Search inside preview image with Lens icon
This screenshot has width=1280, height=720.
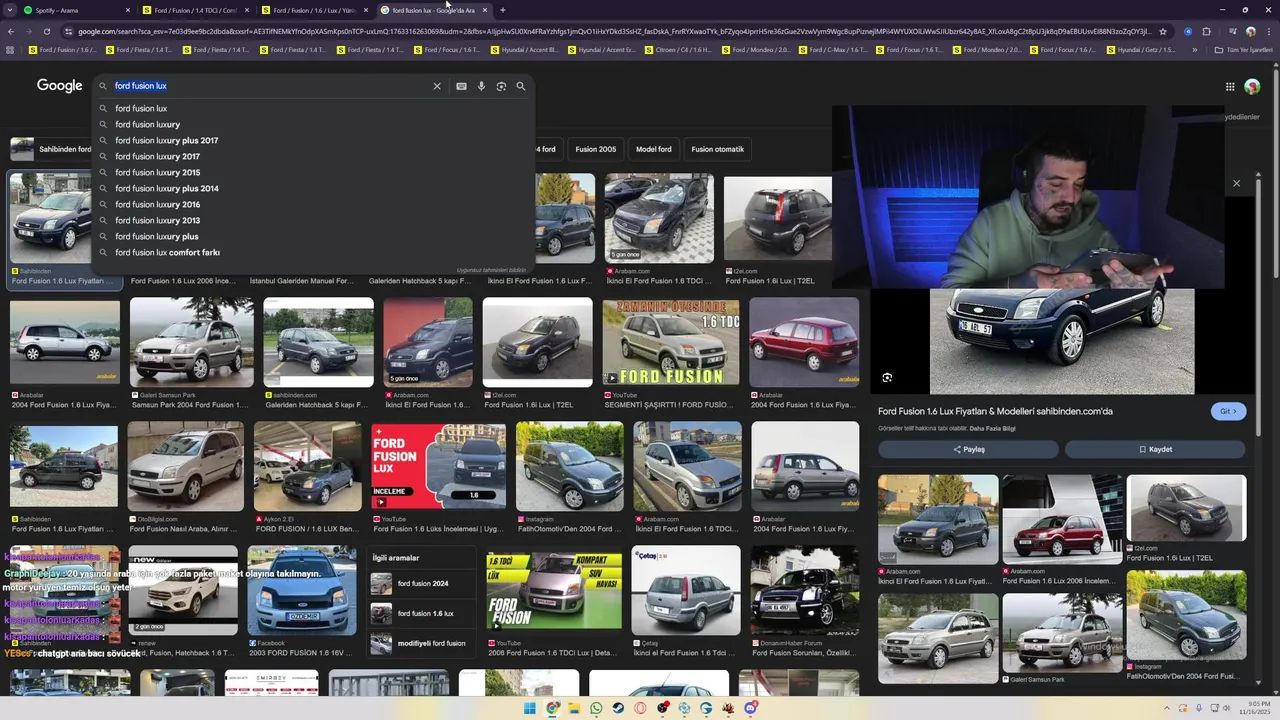click(x=887, y=377)
